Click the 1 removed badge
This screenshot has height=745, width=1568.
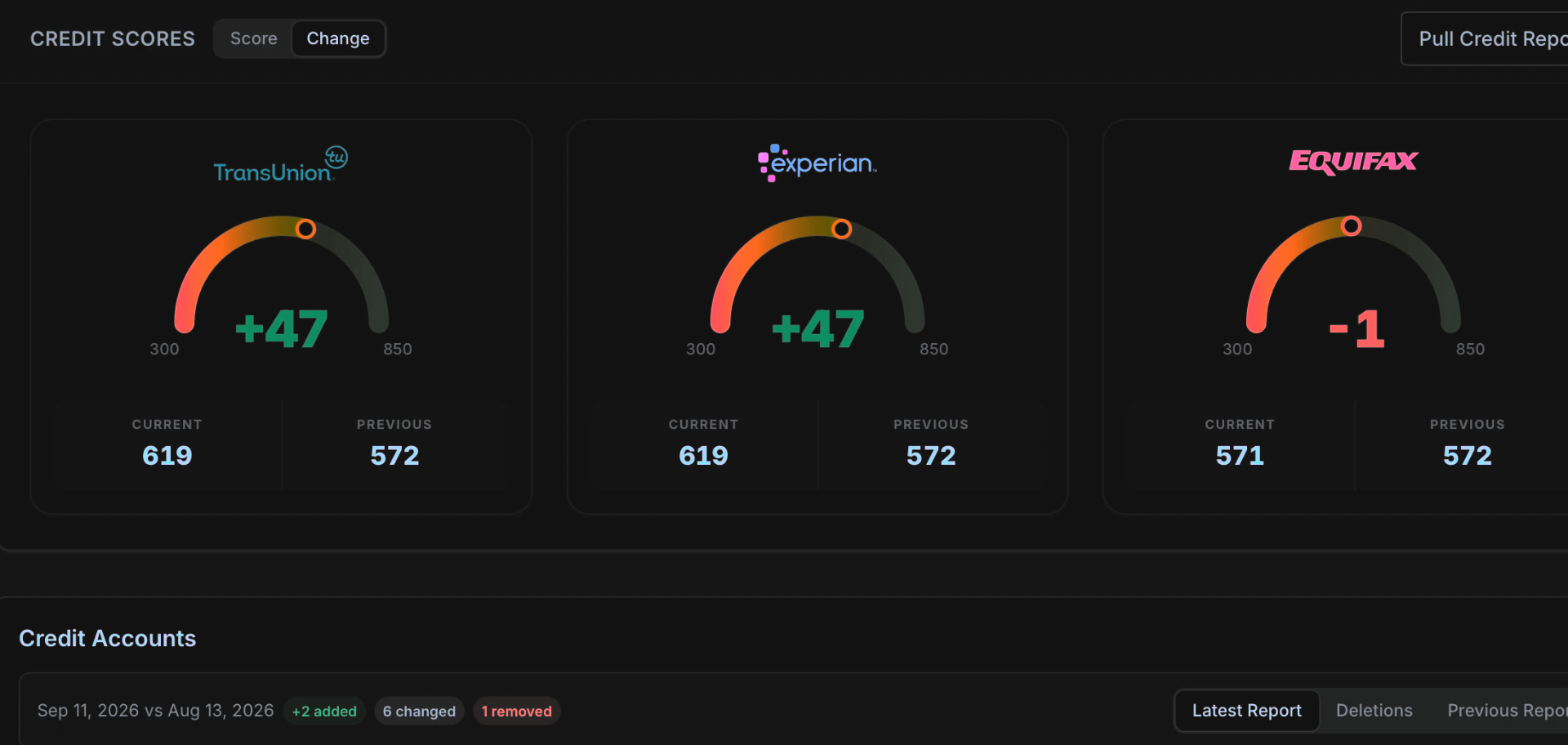[517, 712]
